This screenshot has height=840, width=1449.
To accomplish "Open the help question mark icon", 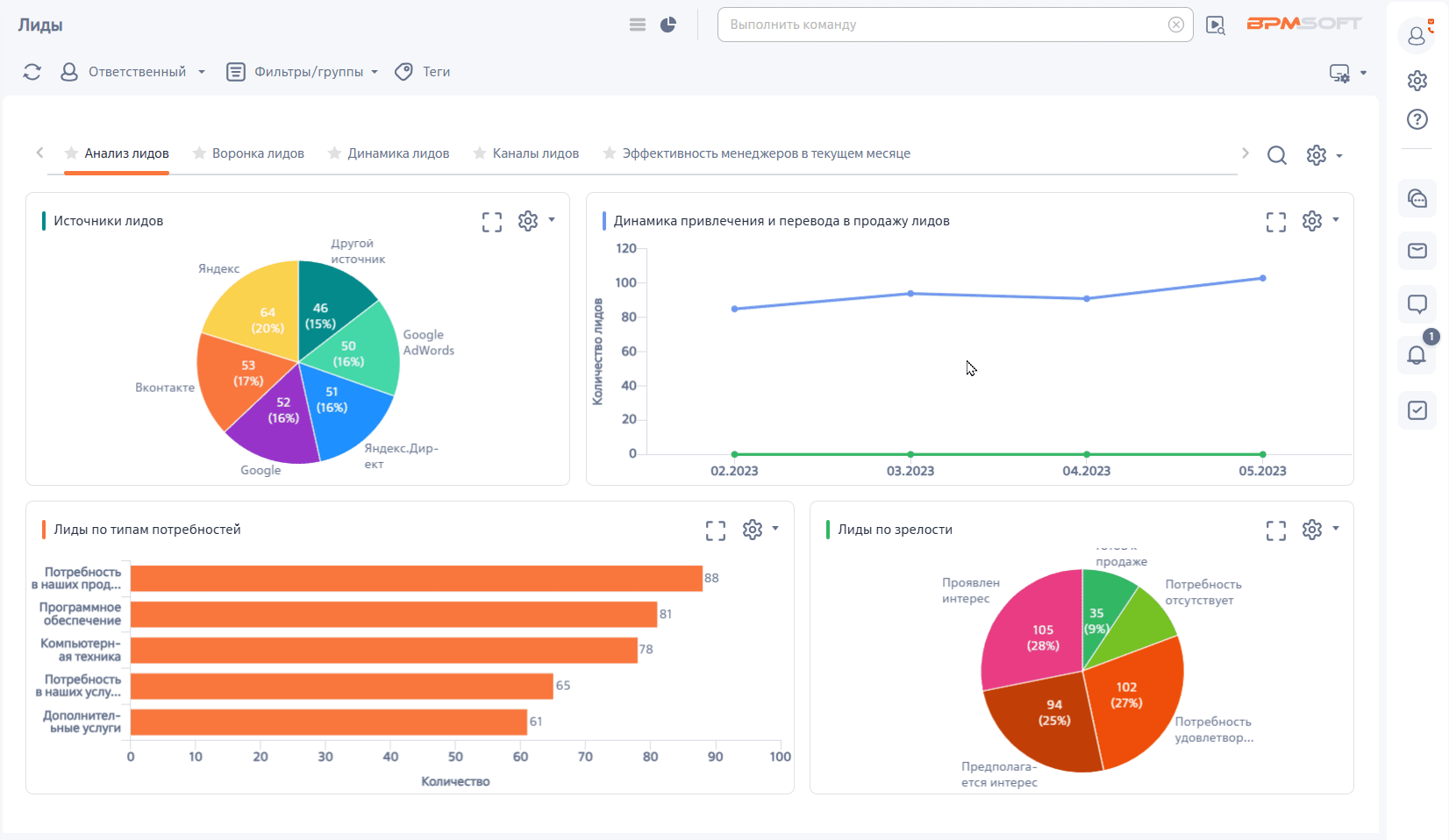I will (x=1417, y=119).
